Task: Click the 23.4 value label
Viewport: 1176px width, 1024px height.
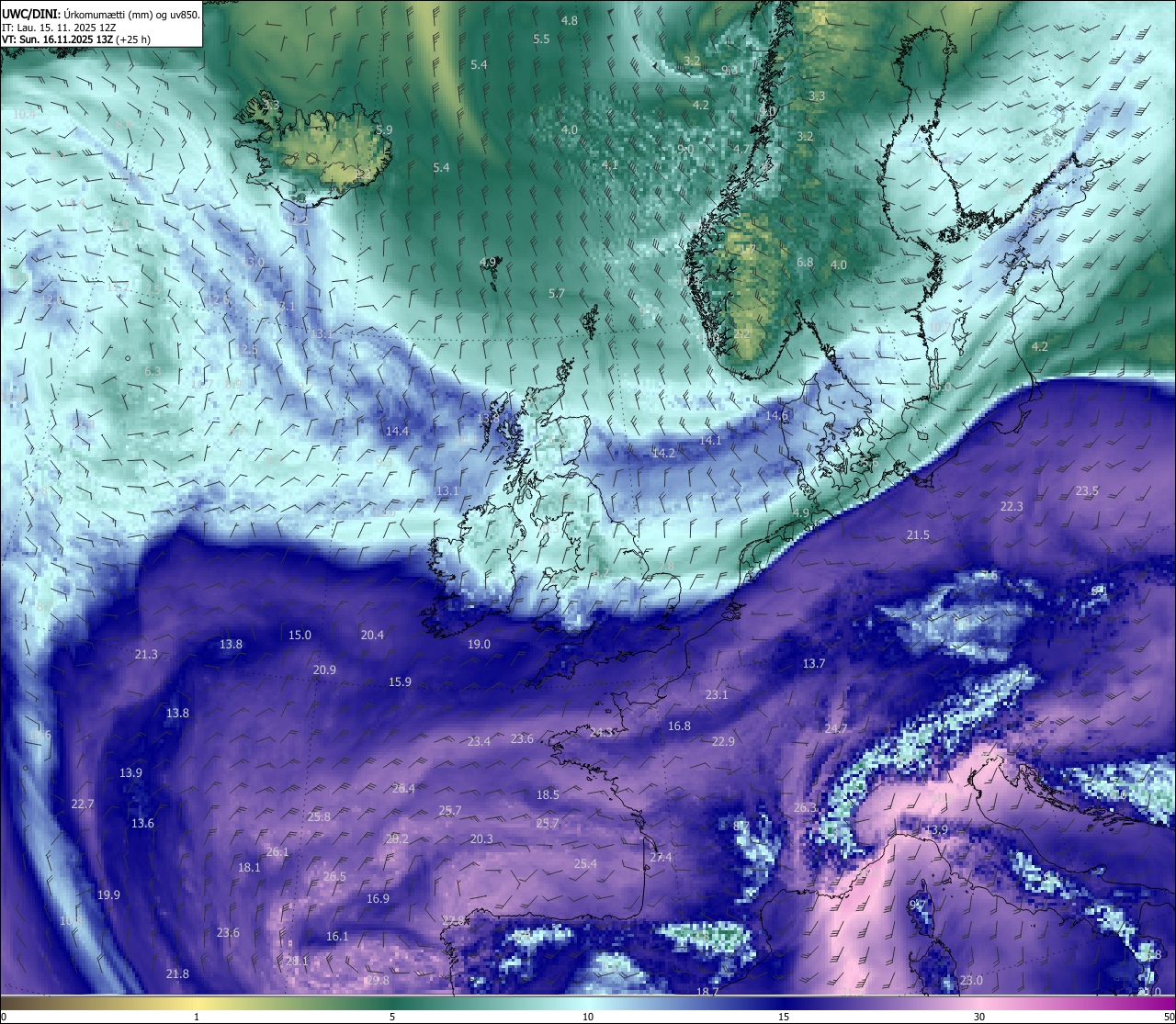Action: tap(479, 742)
